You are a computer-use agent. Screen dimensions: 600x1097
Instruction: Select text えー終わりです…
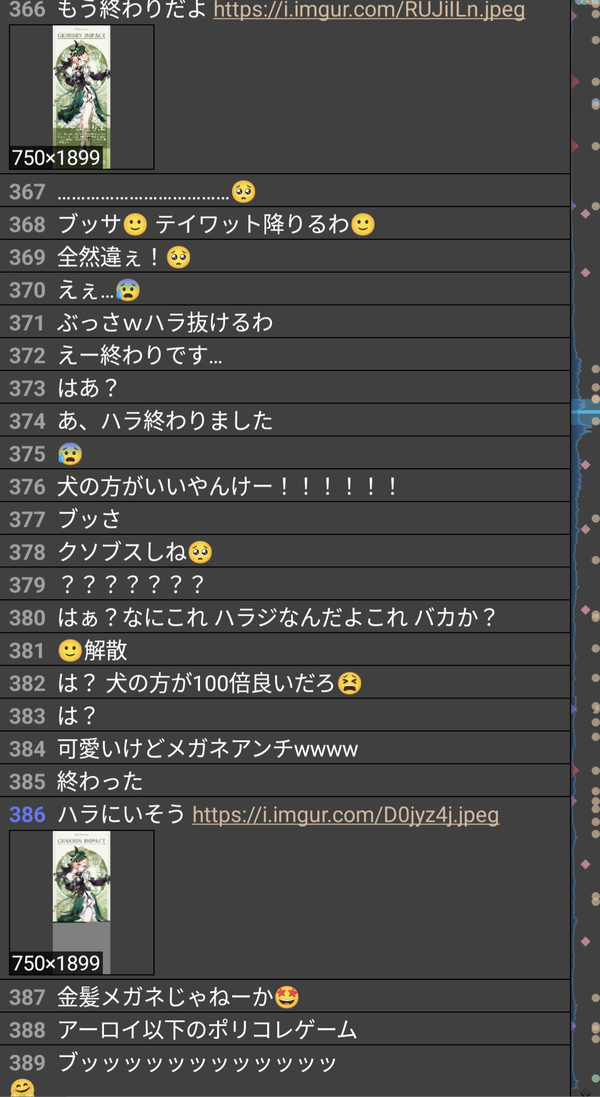point(140,355)
